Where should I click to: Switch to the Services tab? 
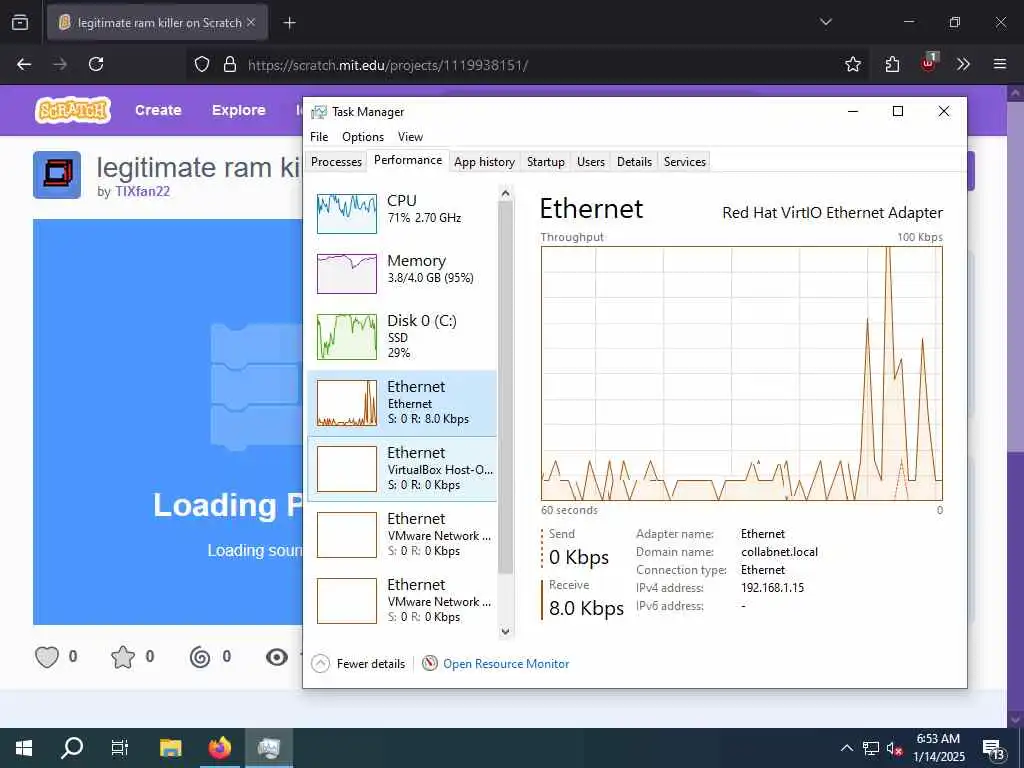click(684, 161)
